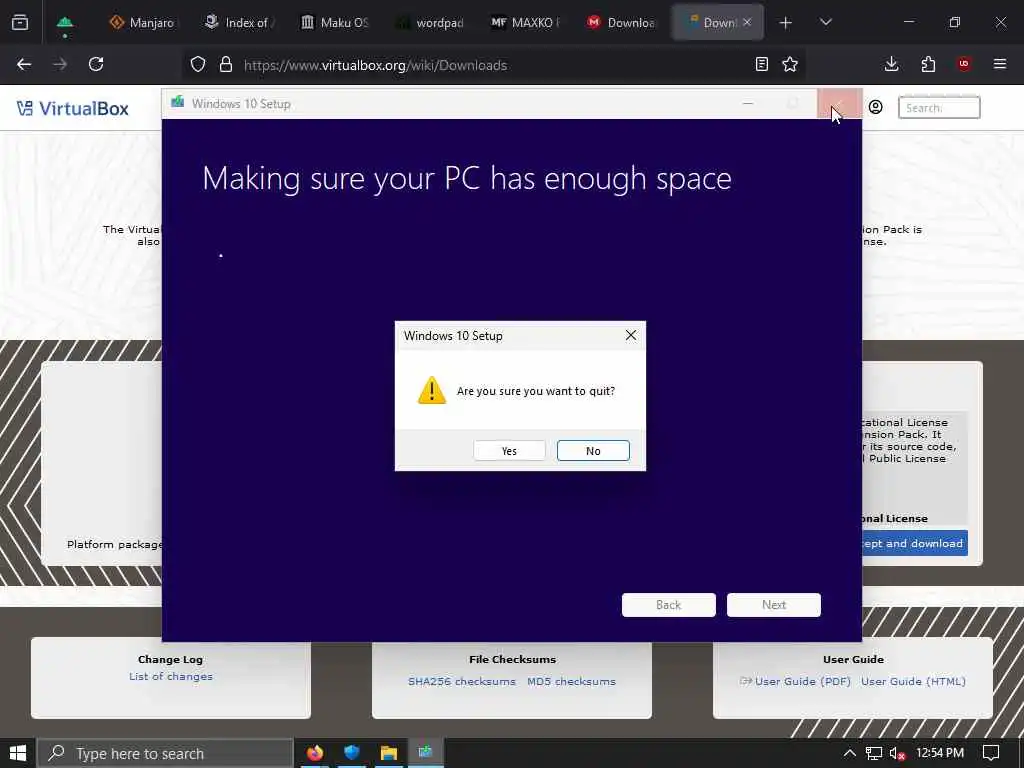Open the User Guide (PDF) link
Image resolution: width=1024 pixels, height=768 pixels.
pos(803,682)
